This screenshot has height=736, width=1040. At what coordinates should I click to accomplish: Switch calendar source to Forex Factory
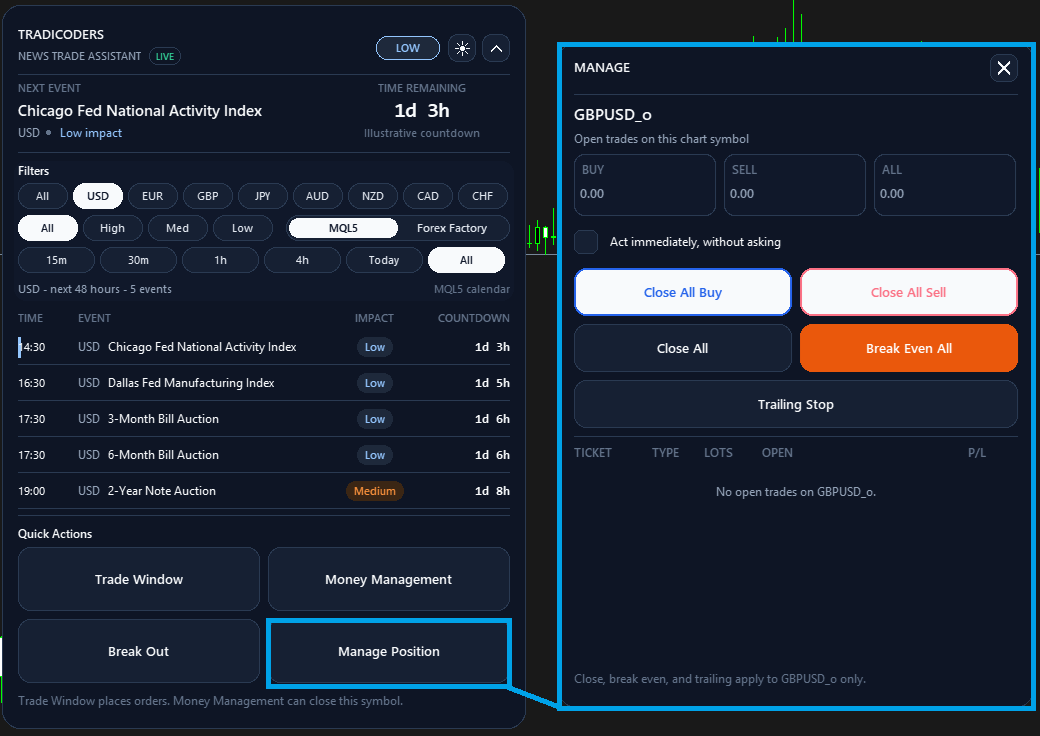click(x=452, y=228)
